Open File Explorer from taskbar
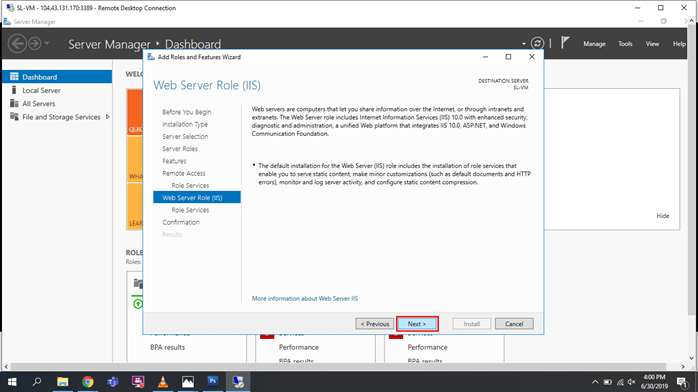The width and height of the screenshot is (698, 392). pos(62,382)
